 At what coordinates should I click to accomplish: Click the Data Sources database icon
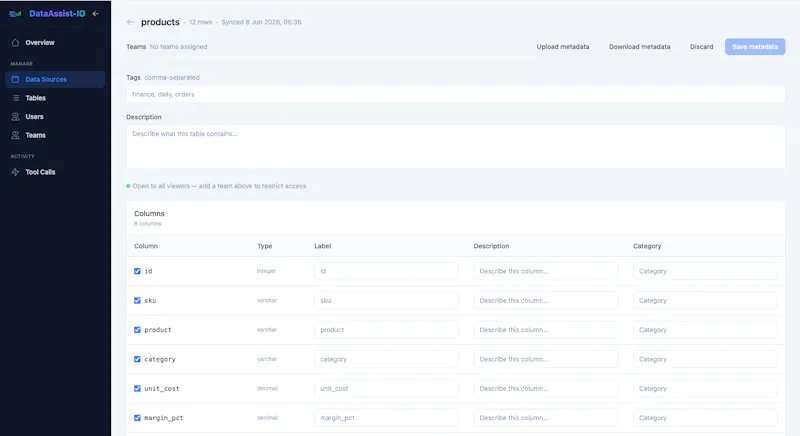(x=15, y=80)
